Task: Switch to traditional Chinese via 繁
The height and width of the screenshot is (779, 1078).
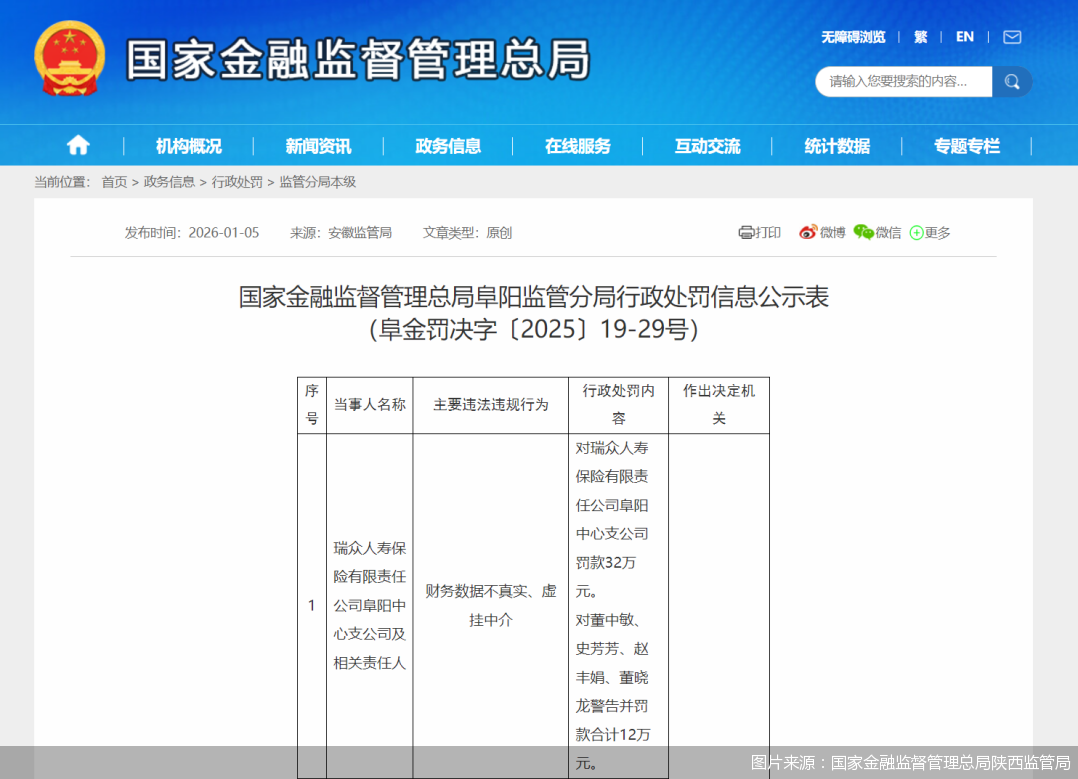Action: click(920, 36)
